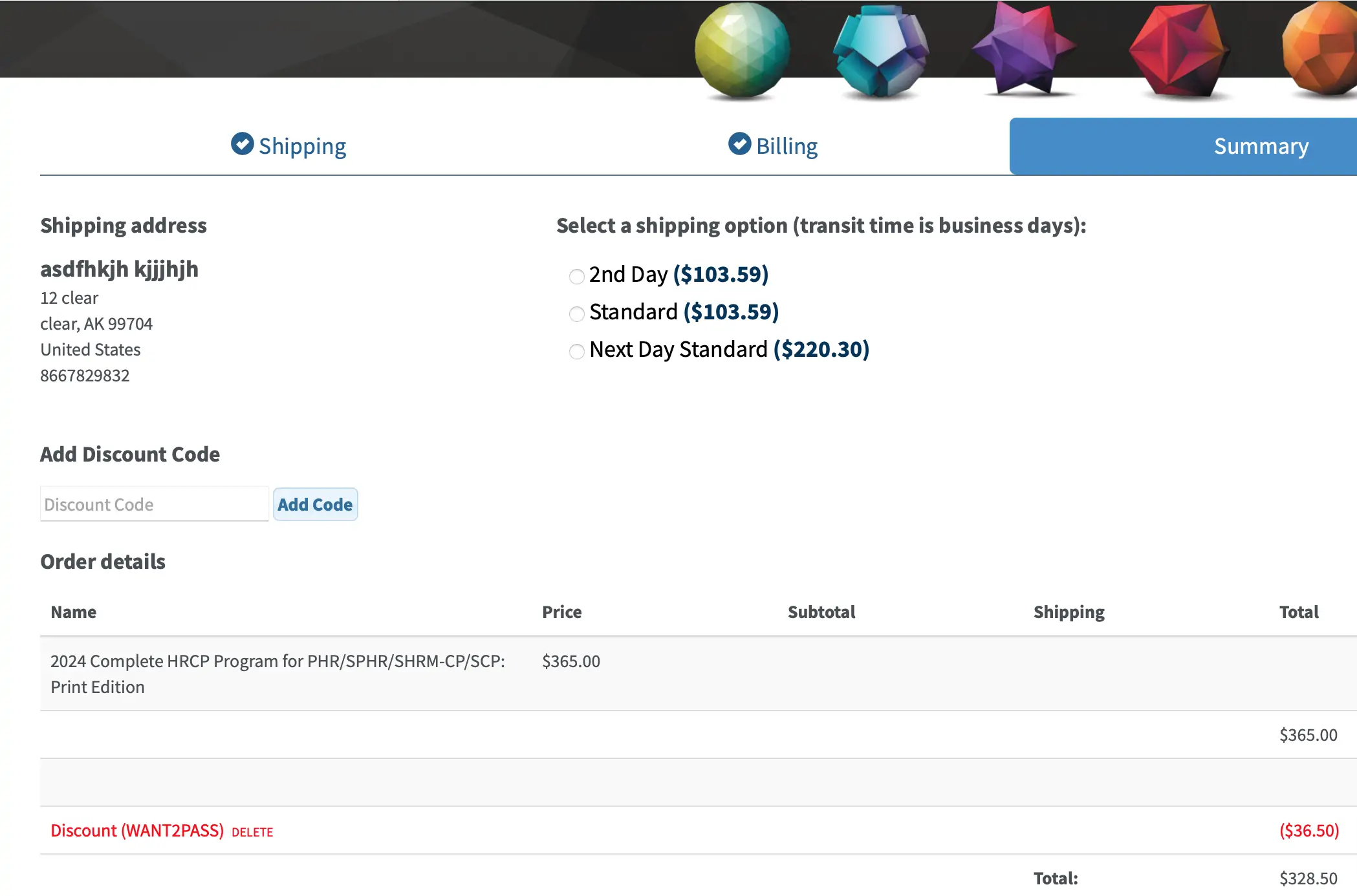Click the green polyhedron sphere graphic

(742, 50)
